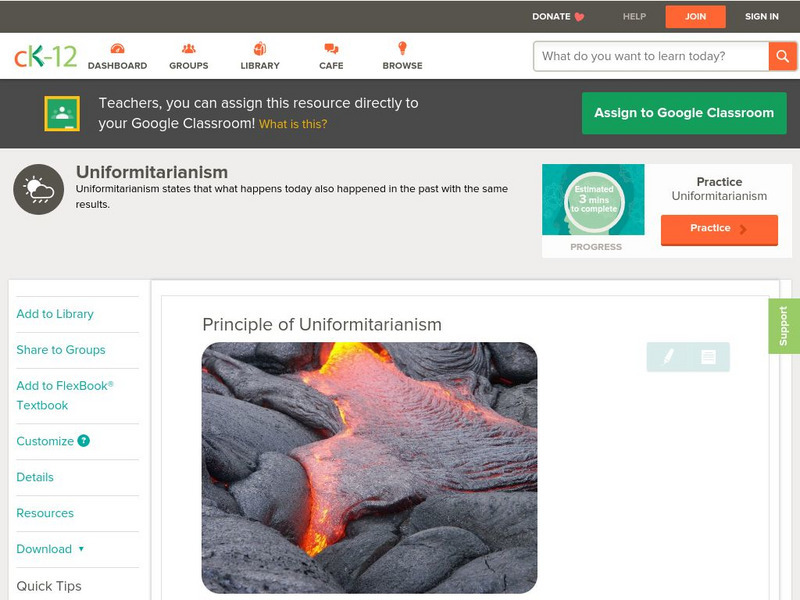Click the PROGRESS label under the circle

pyautogui.click(x=596, y=247)
